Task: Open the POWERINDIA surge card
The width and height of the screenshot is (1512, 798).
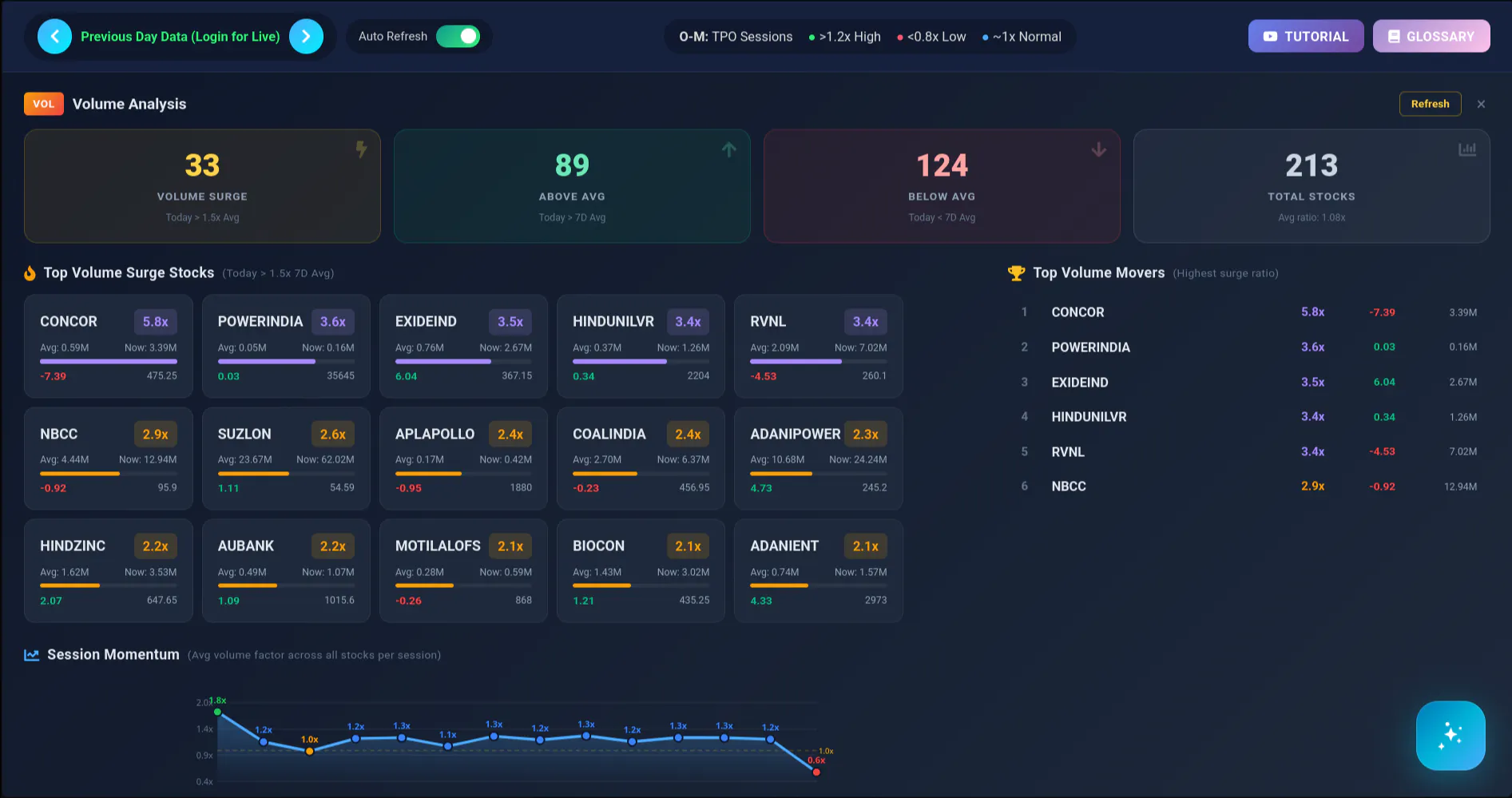Action: pyautogui.click(x=286, y=346)
